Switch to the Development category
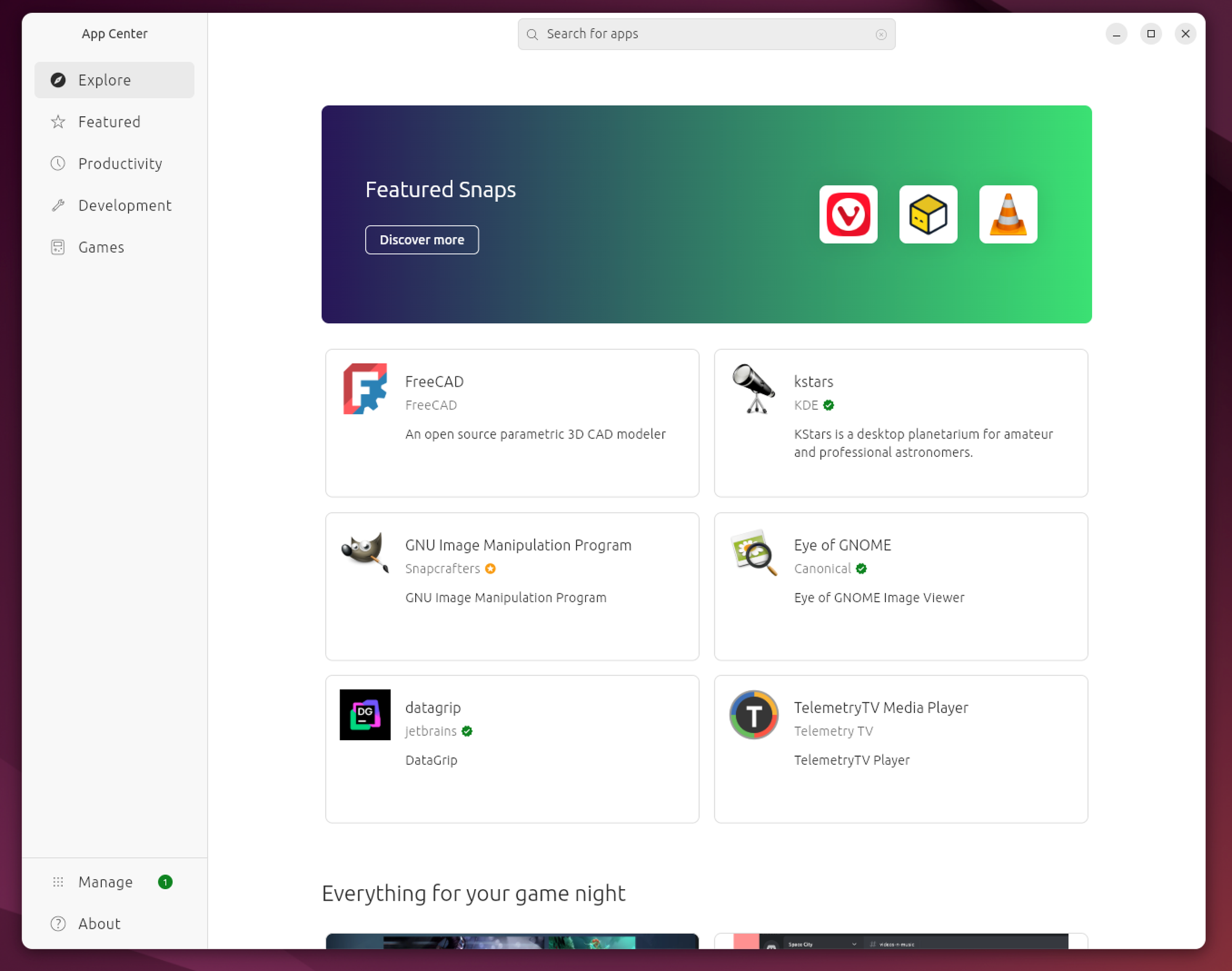 (124, 206)
